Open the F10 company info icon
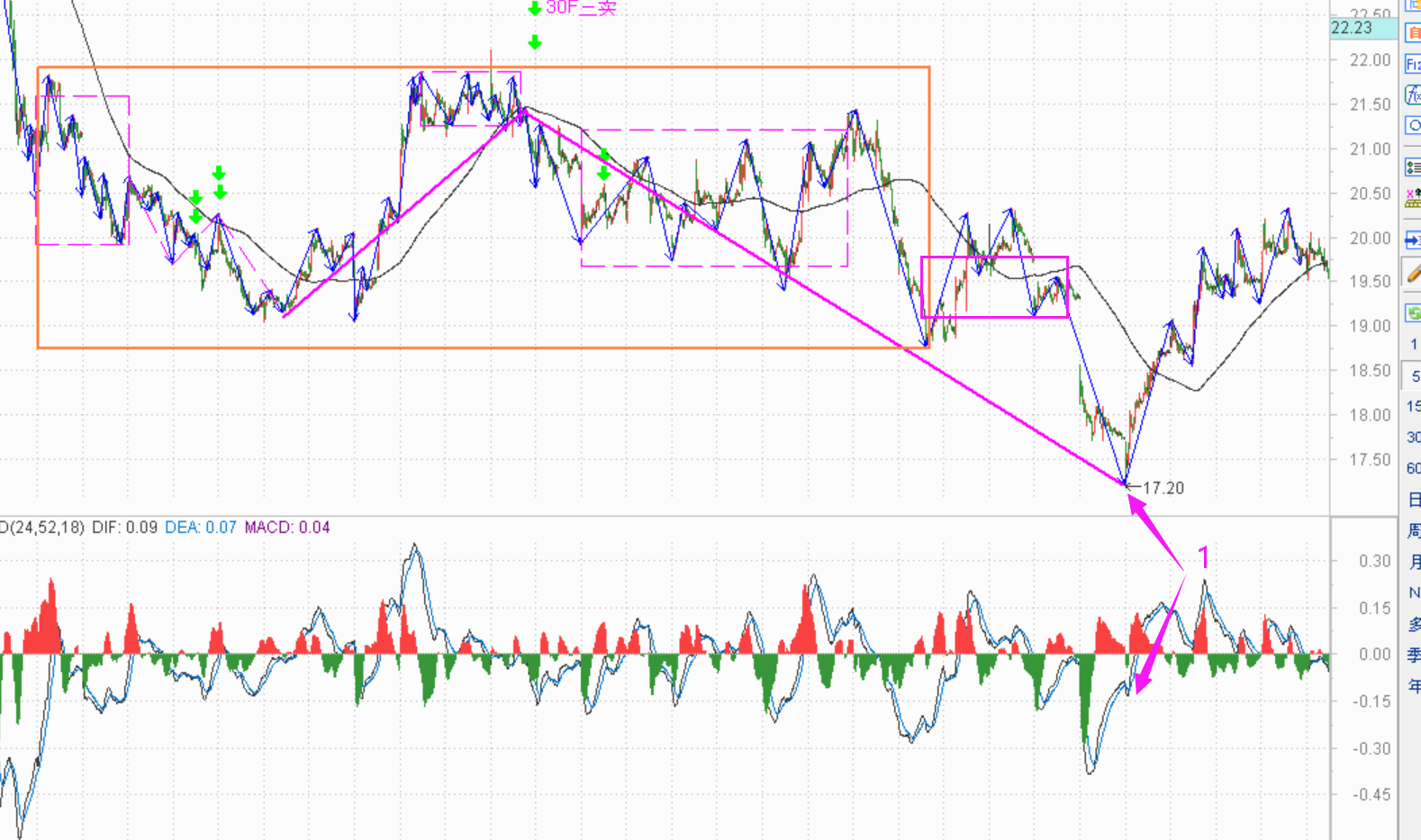This screenshot has width=1421, height=840. point(1413,64)
